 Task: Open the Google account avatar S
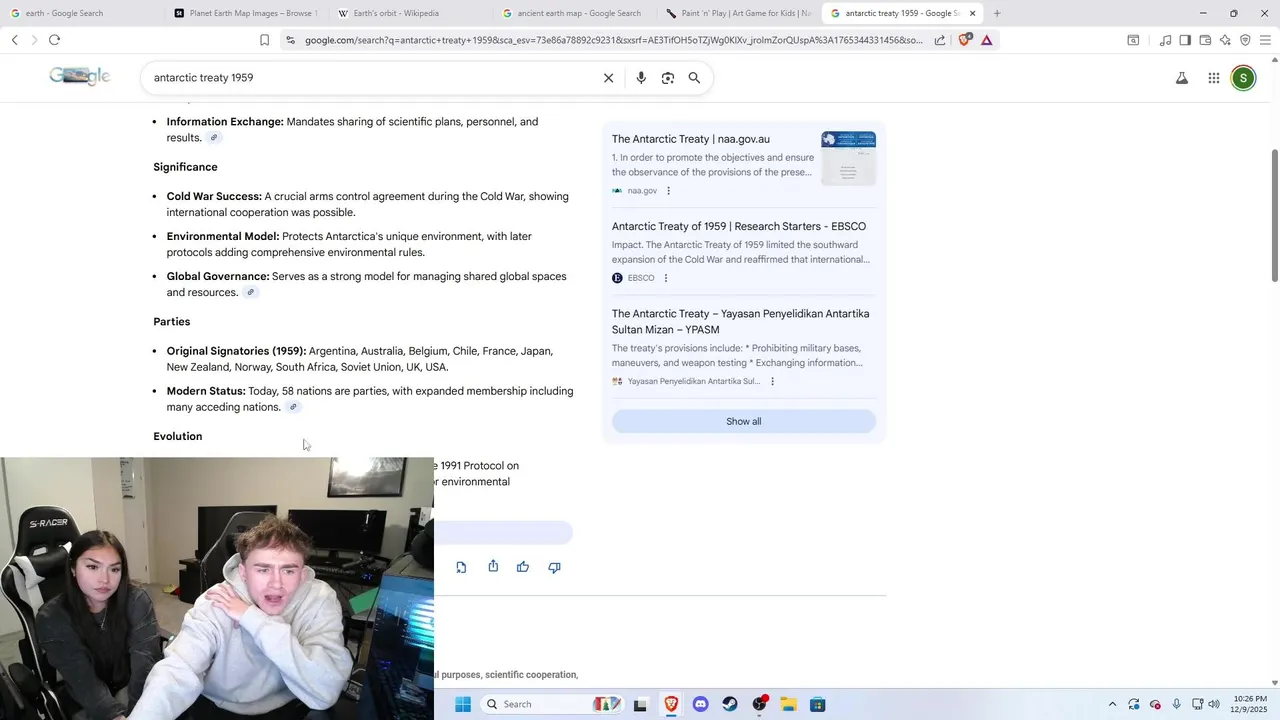point(1243,78)
